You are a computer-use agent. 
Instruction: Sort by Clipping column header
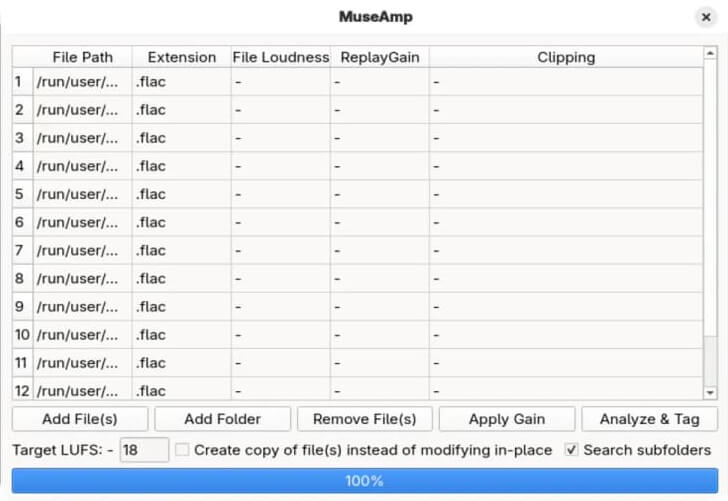pos(566,57)
